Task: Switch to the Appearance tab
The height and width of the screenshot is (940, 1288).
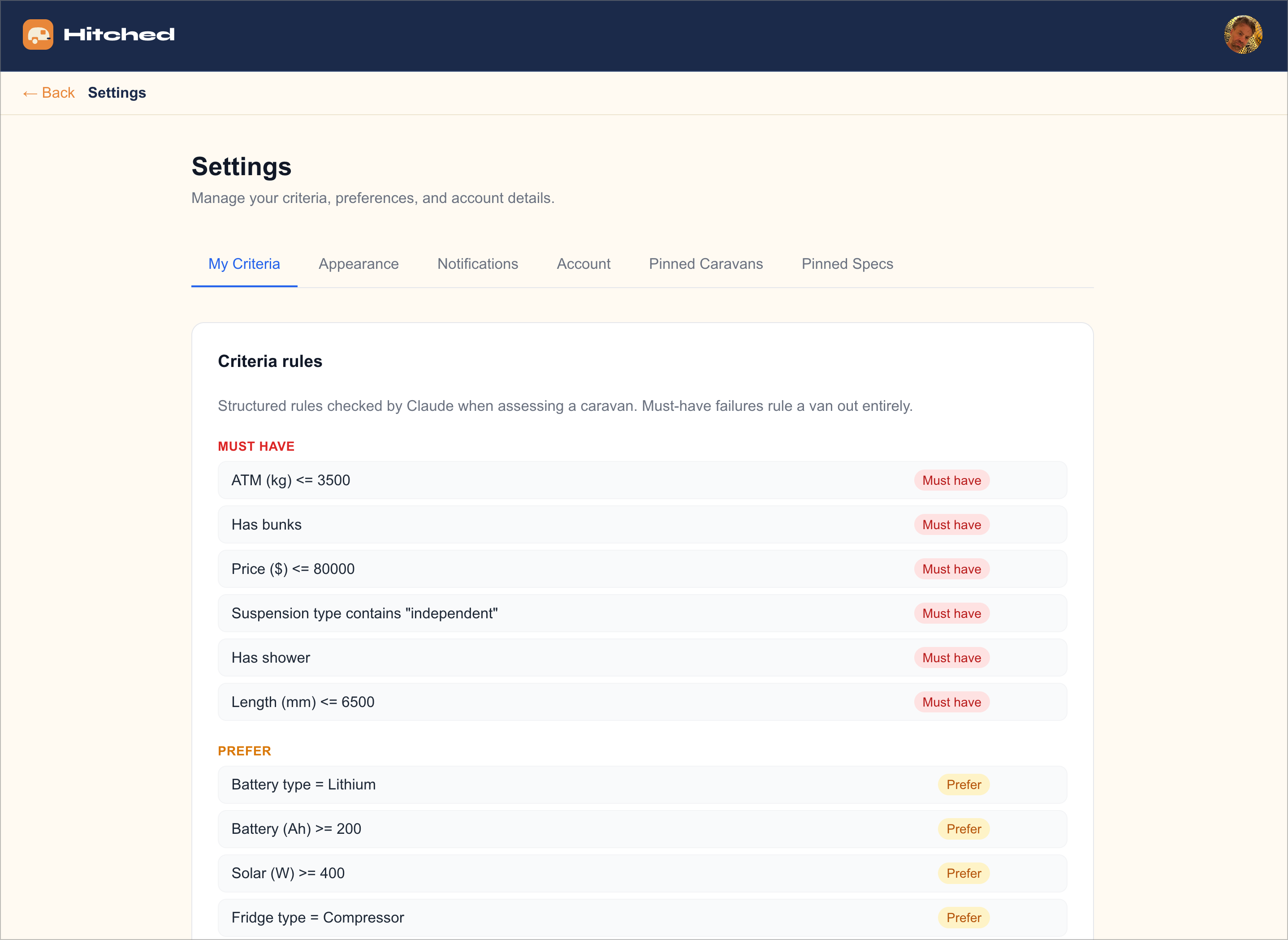Action: [359, 264]
